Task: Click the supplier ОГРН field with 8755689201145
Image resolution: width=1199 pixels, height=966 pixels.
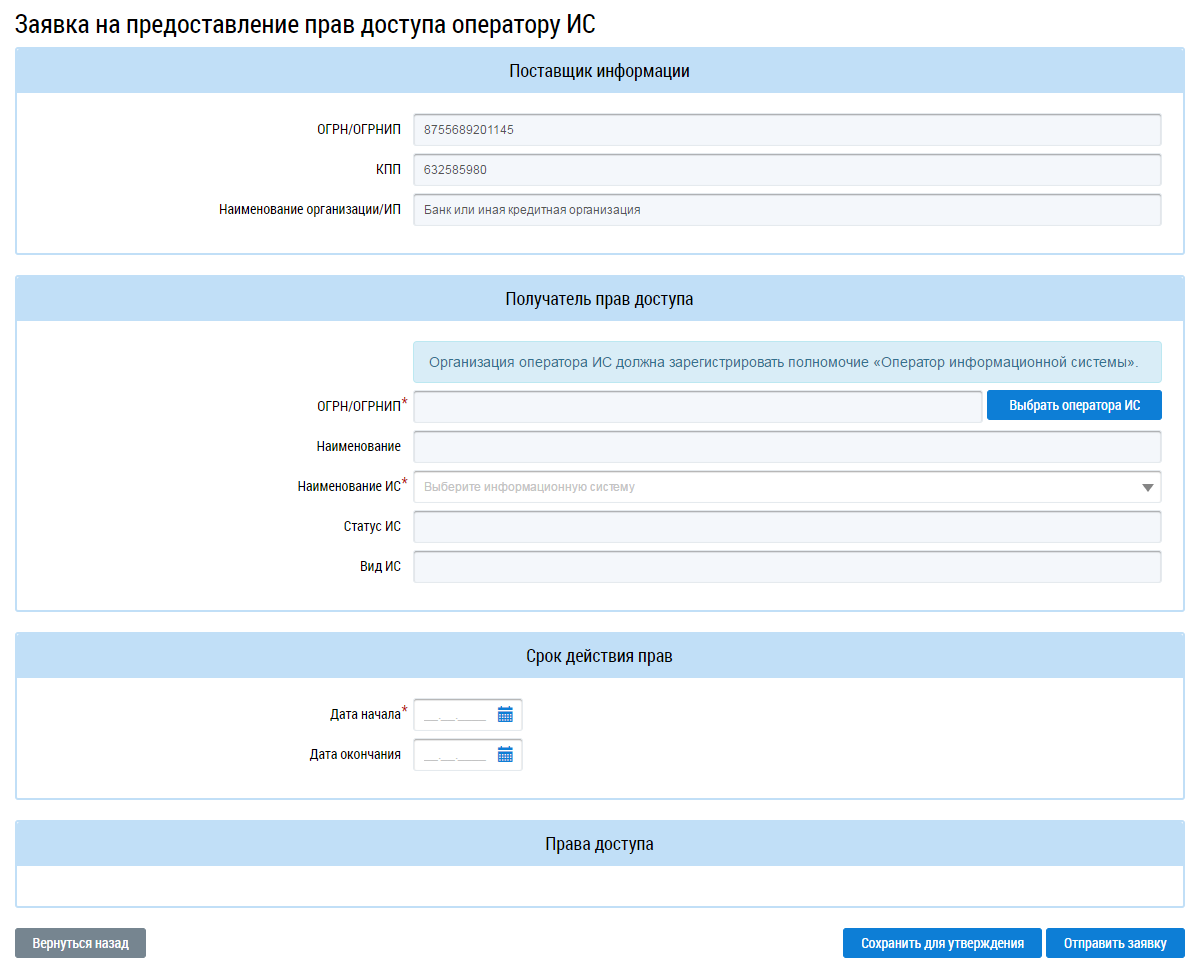Action: pos(786,130)
